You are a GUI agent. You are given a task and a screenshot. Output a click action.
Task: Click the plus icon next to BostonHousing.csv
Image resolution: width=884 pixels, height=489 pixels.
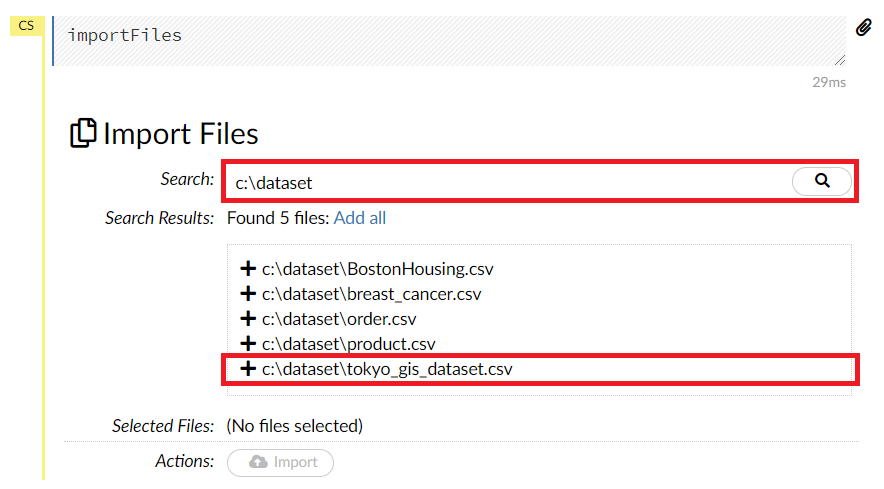(248, 269)
